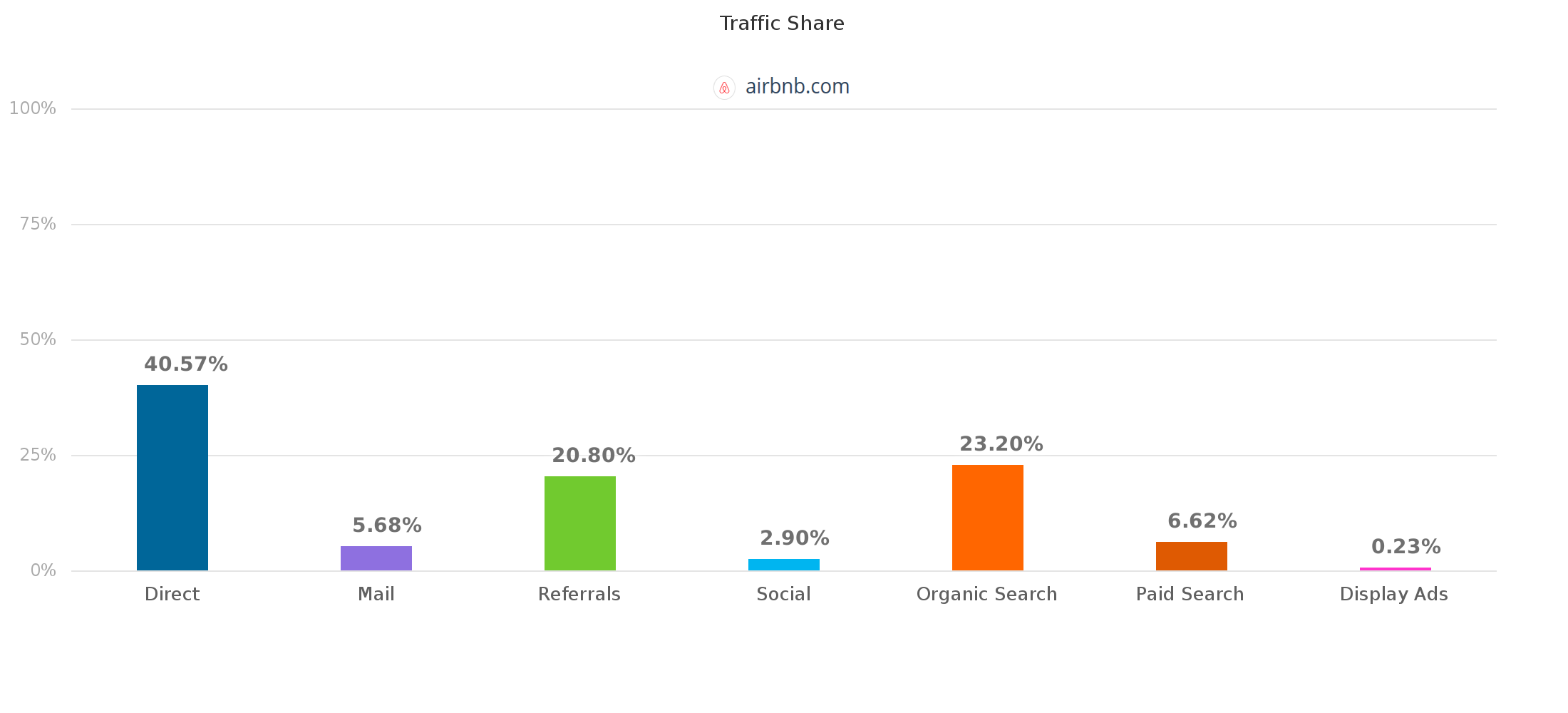Screen dimensions: 1568x713
Task: Select the dark blue Direct bar
Action: point(172,478)
